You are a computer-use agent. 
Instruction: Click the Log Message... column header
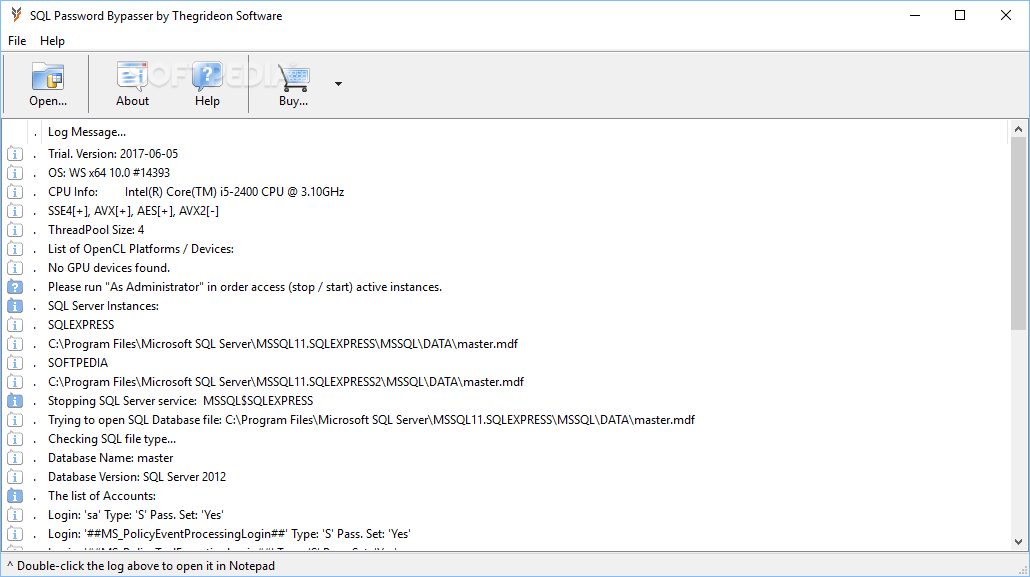coord(87,132)
